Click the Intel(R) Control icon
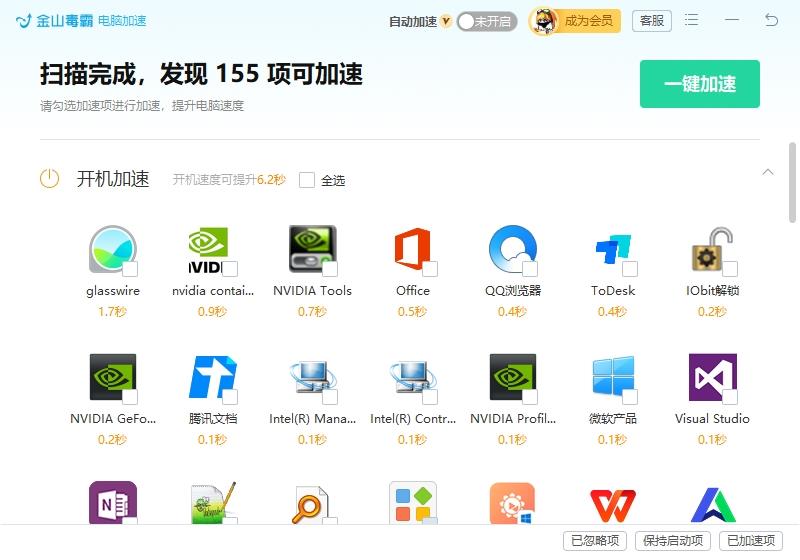 point(412,377)
